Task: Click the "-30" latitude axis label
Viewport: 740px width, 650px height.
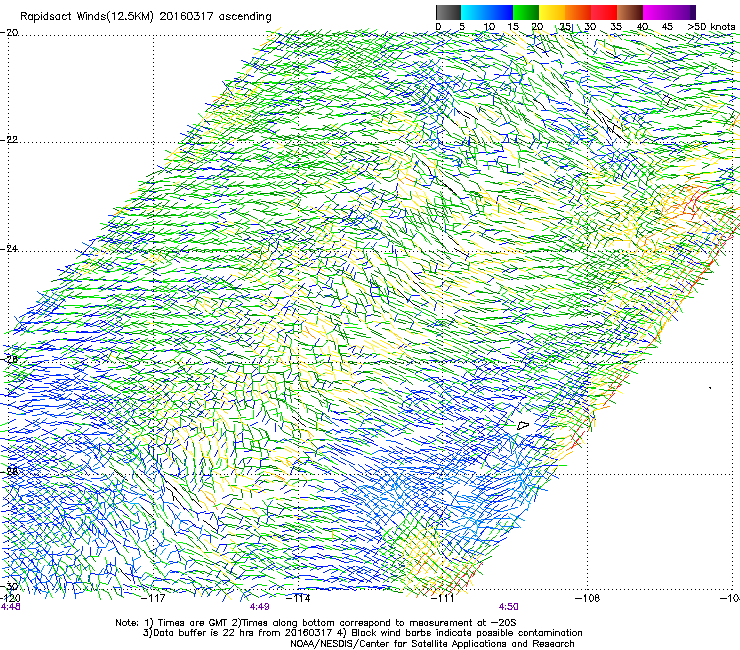Action: click(9, 587)
